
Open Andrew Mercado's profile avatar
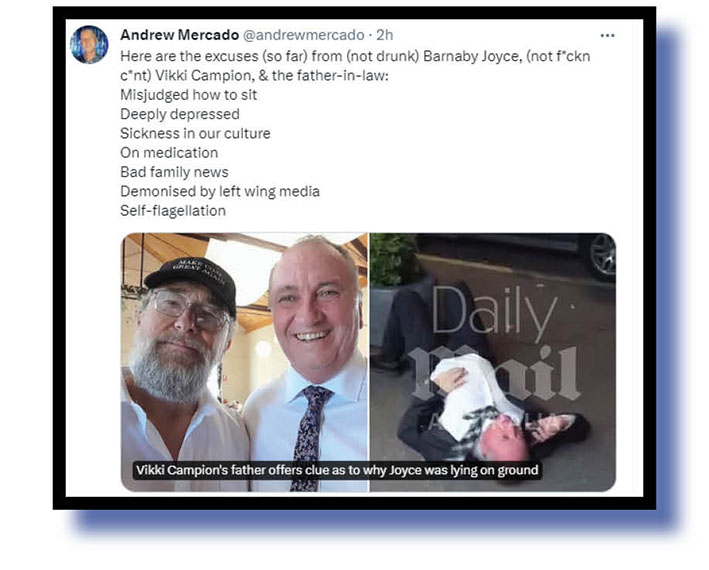pos(89,44)
